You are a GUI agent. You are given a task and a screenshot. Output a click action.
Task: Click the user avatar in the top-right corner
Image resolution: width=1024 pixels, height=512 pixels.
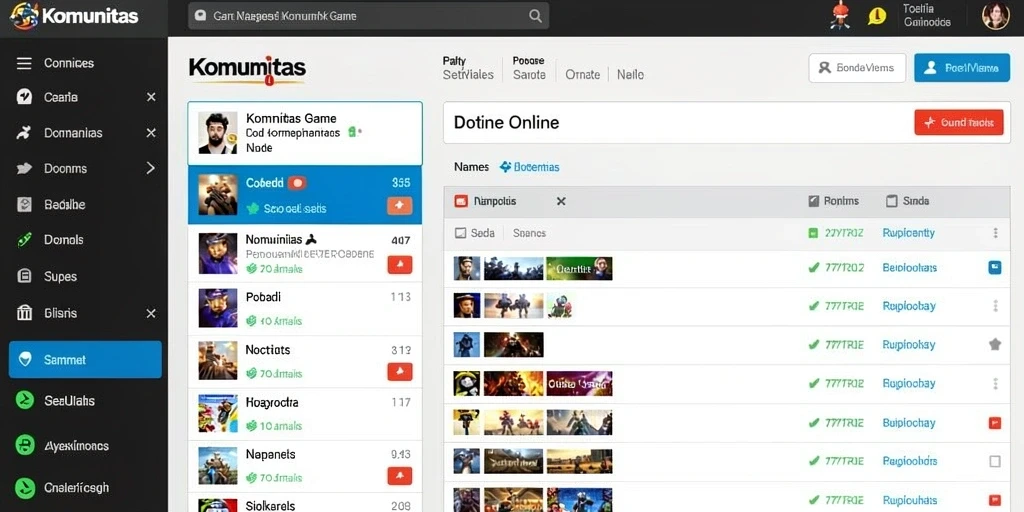996,16
